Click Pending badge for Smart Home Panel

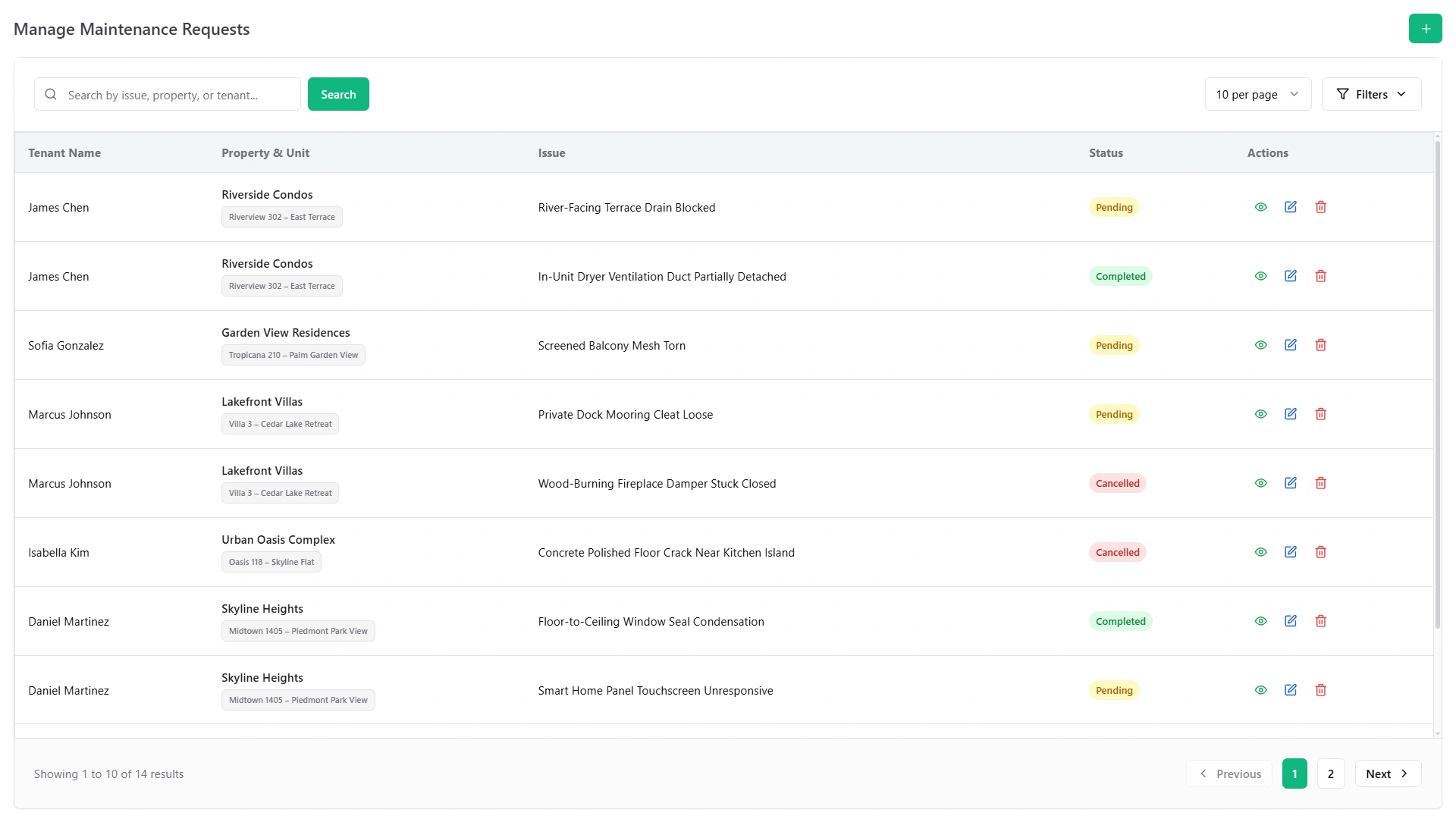click(1114, 690)
